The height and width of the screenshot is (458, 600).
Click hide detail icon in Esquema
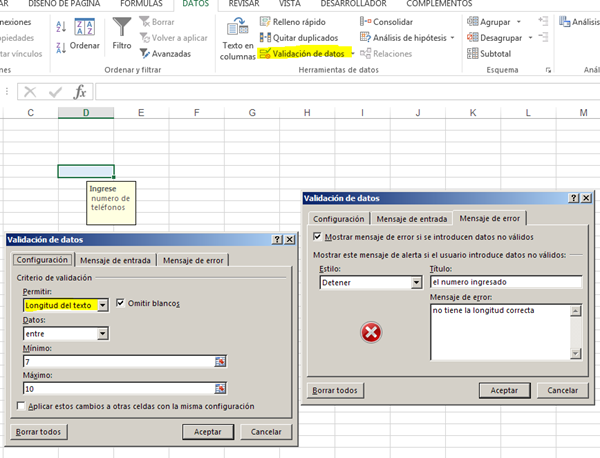coord(543,37)
